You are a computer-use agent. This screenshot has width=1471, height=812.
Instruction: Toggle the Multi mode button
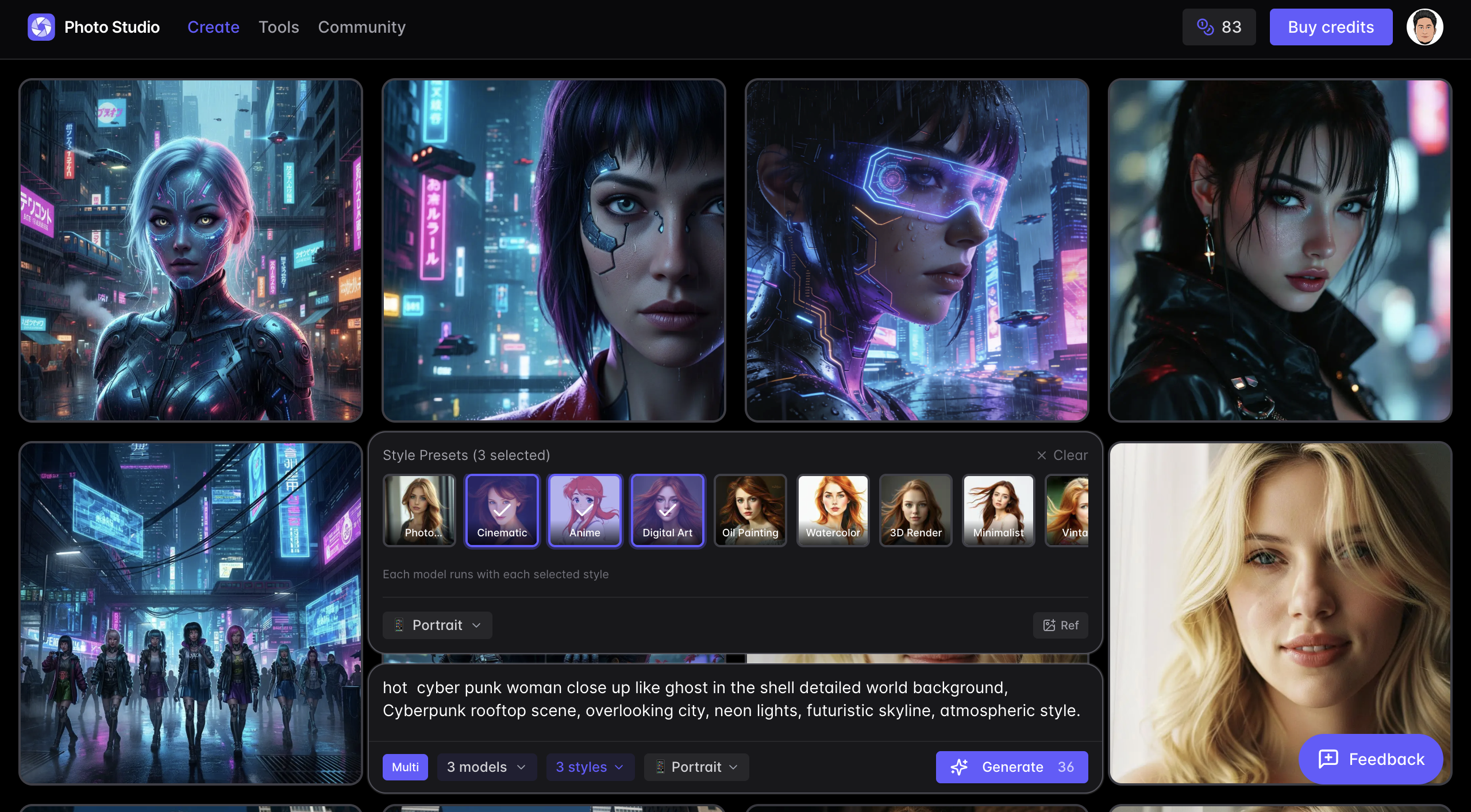(x=405, y=767)
